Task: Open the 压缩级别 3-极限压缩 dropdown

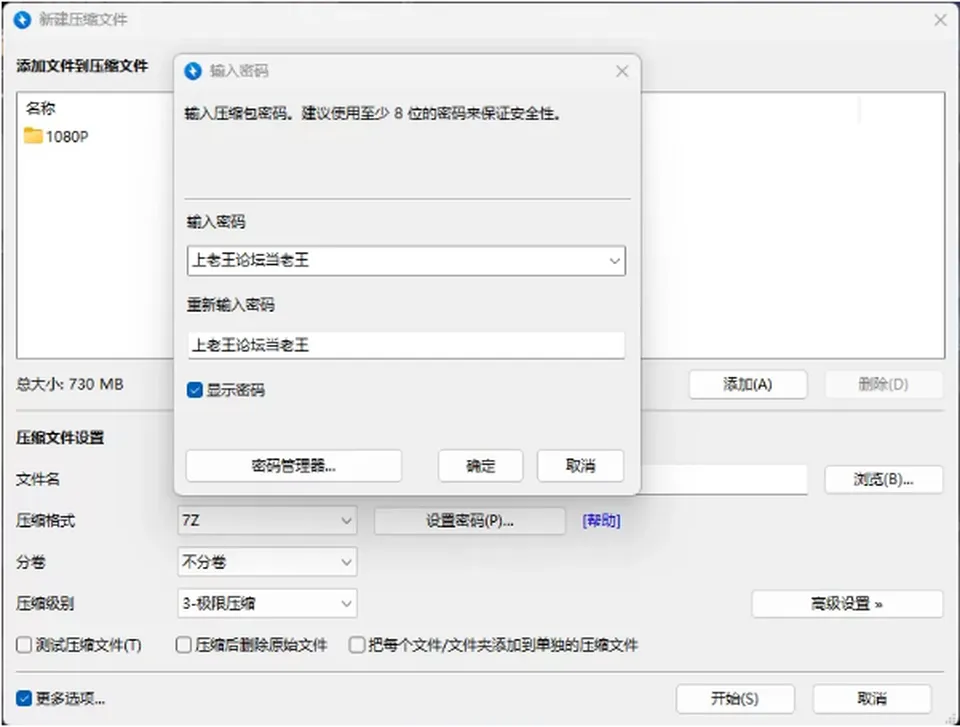Action: (268, 603)
